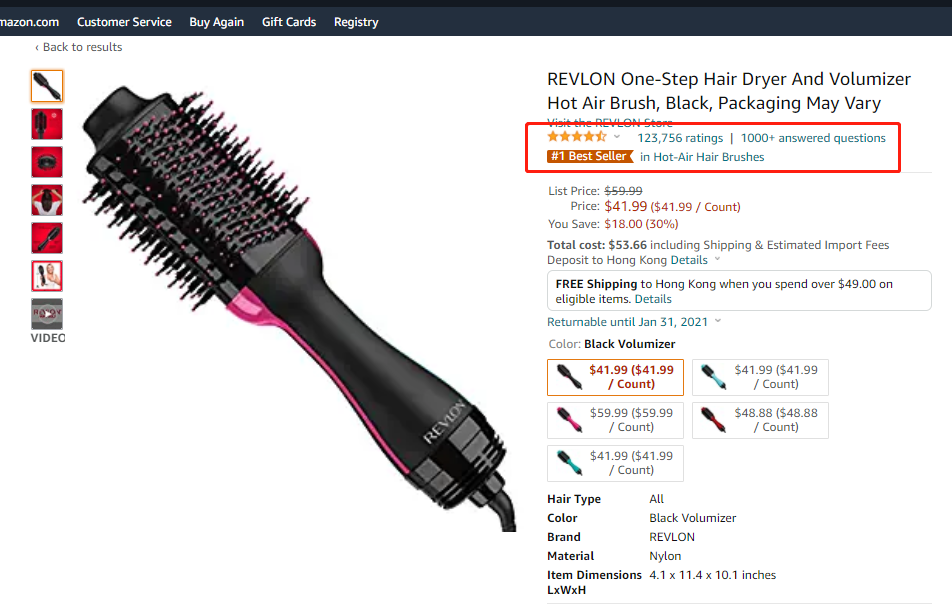952x610 pixels.
Task: Open the 123,756 ratings link
Action: coord(680,138)
